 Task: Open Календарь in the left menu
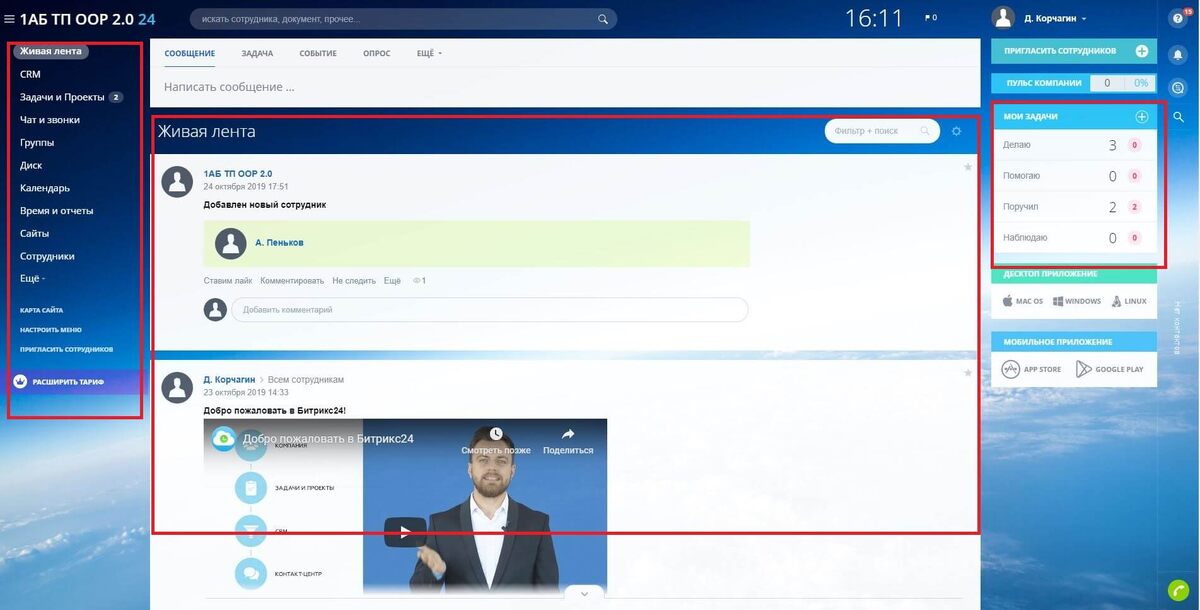45,188
